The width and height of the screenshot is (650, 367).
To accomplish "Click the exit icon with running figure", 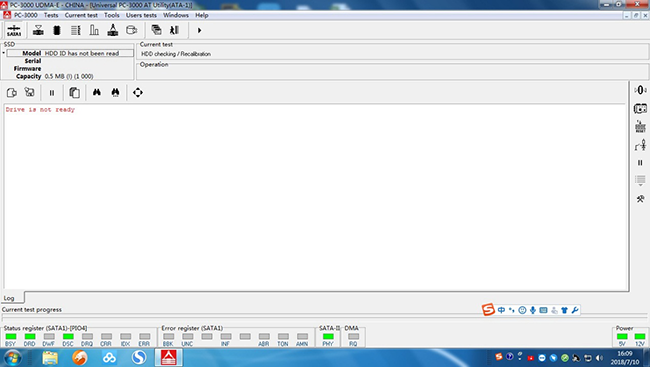I will pyautogui.click(x=174, y=30).
